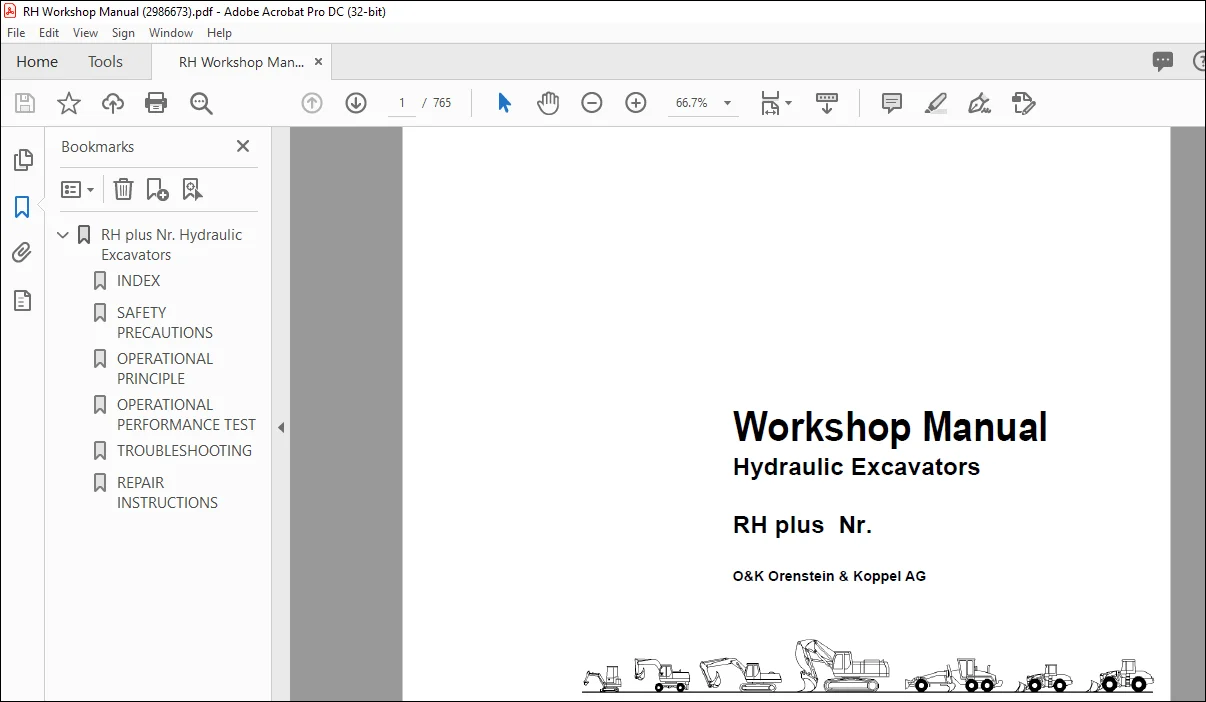Switch to the Tools tab

(x=105, y=62)
